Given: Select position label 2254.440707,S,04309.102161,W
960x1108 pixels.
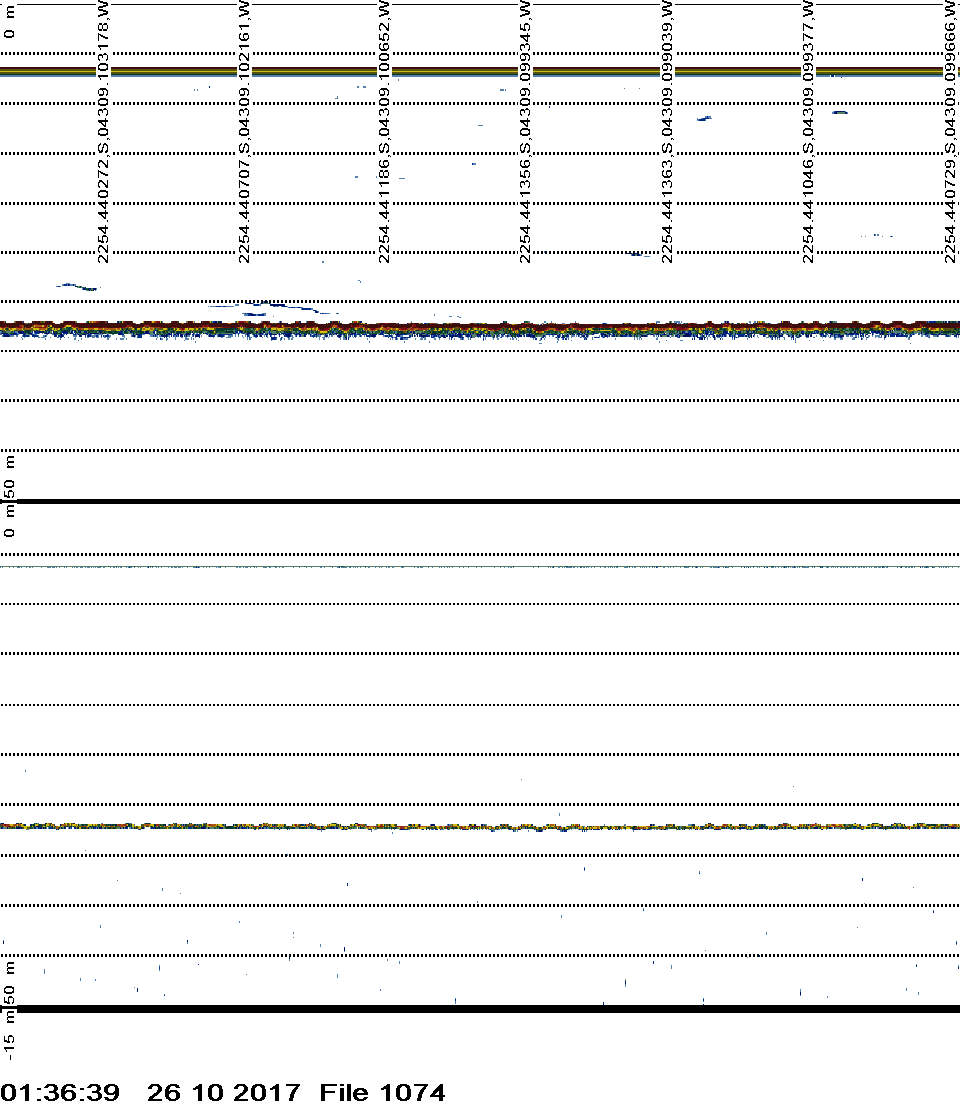Looking at the screenshot, I should point(244,132).
